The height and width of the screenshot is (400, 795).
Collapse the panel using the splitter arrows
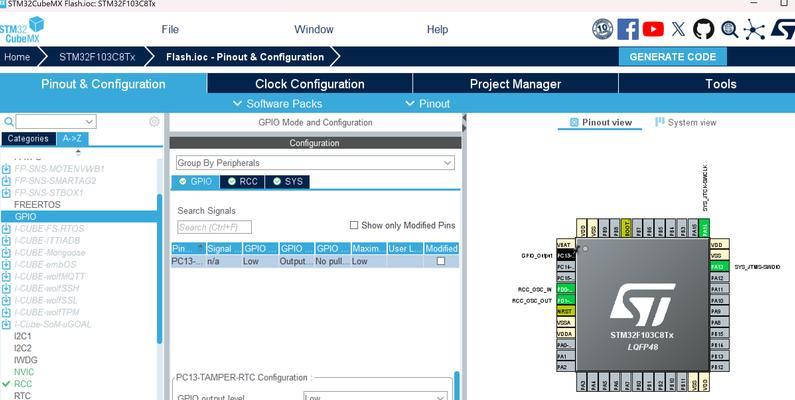464,122
